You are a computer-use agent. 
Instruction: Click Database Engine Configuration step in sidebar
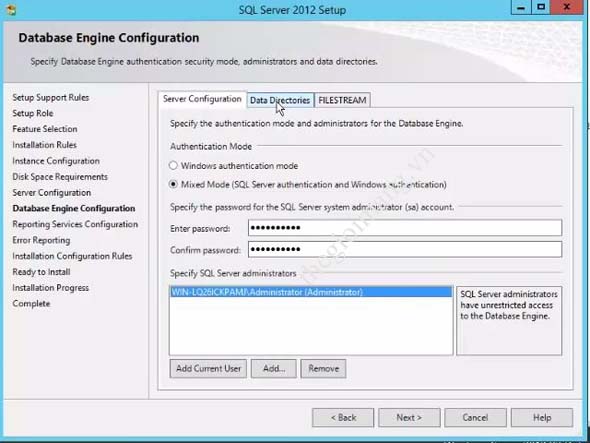[74, 208]
